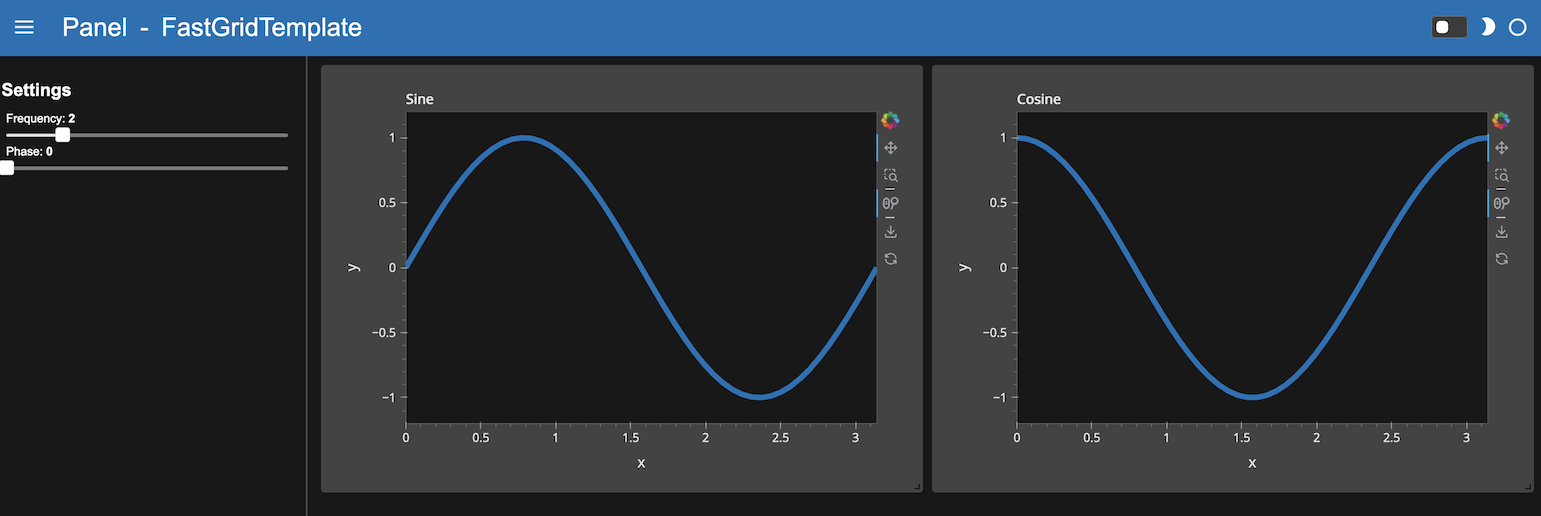Click resize handle of Sine card
1541x516 pixels.
[x=916, y=486]
